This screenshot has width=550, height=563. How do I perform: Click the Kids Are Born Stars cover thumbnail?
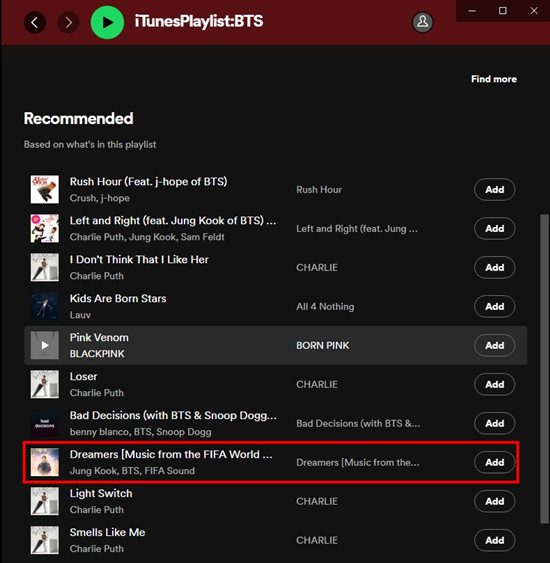[x=45, y=306]
